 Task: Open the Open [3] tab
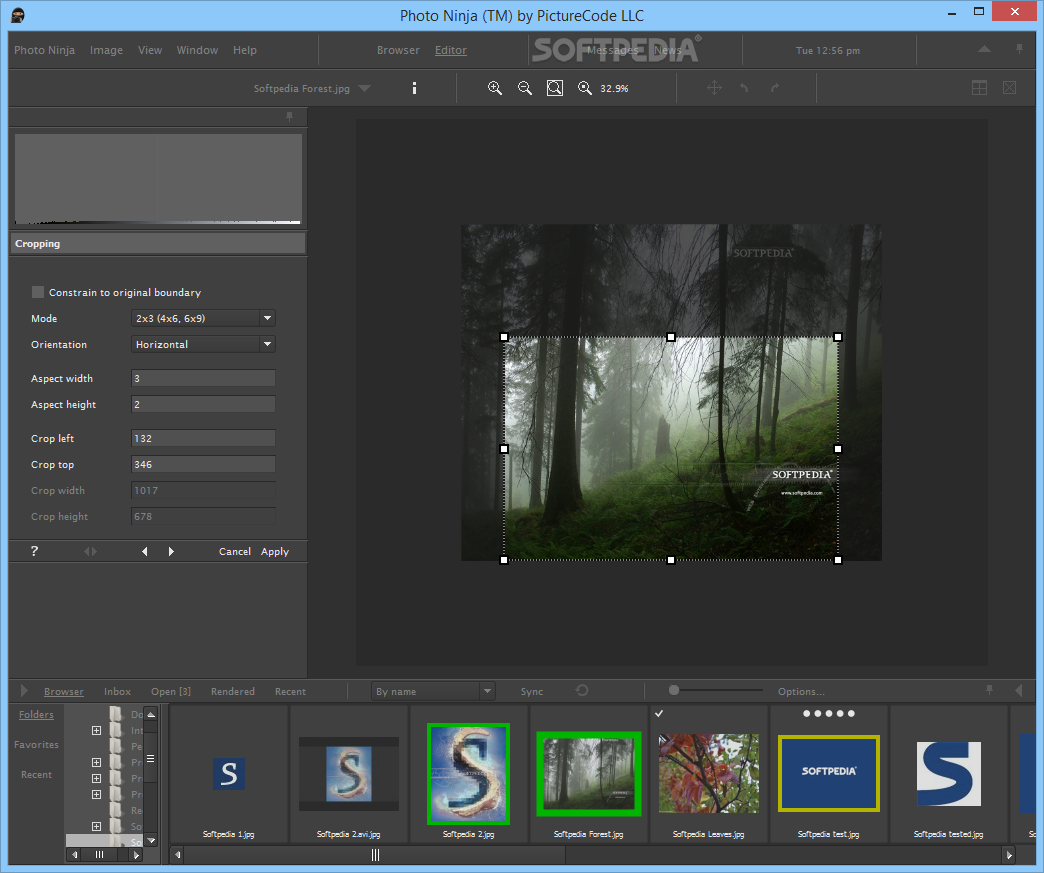[x=170, y=691]
